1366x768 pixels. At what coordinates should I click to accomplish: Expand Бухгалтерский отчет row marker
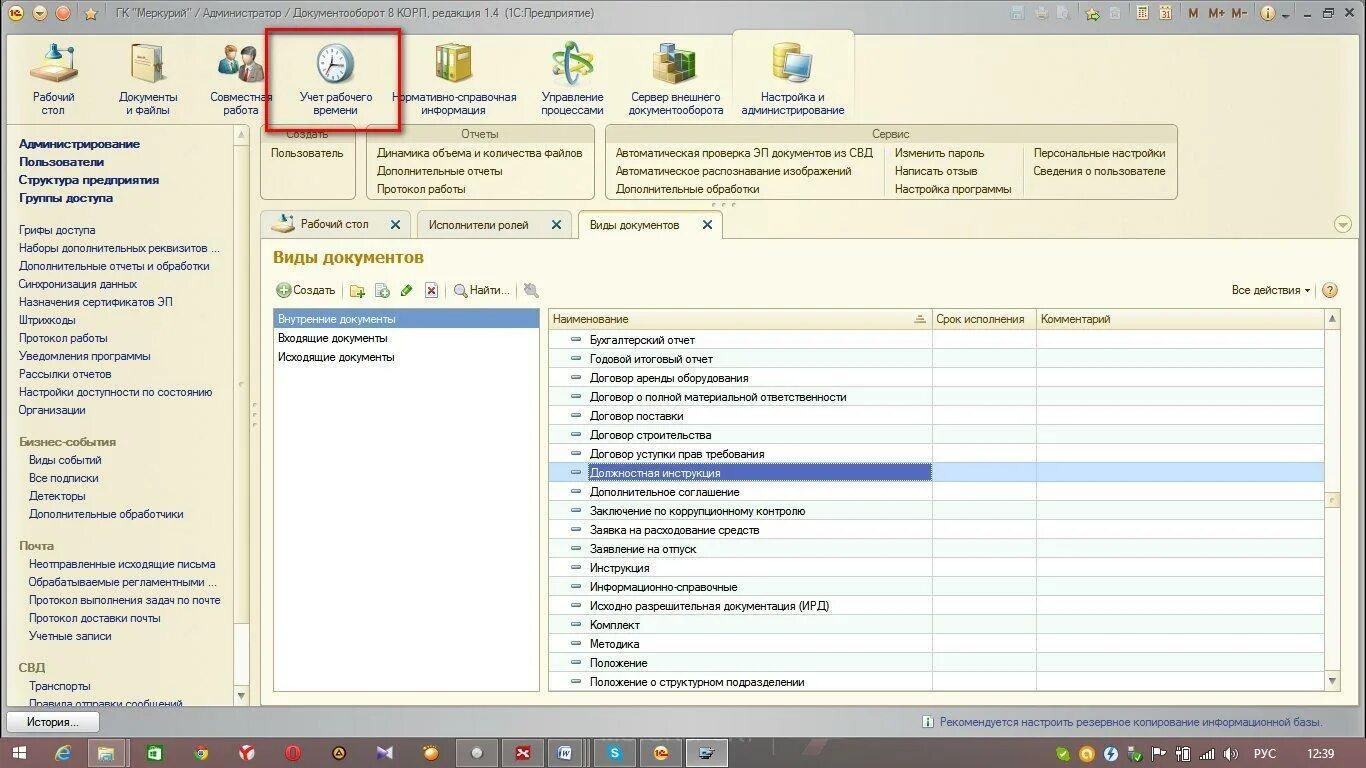point(575,340)
